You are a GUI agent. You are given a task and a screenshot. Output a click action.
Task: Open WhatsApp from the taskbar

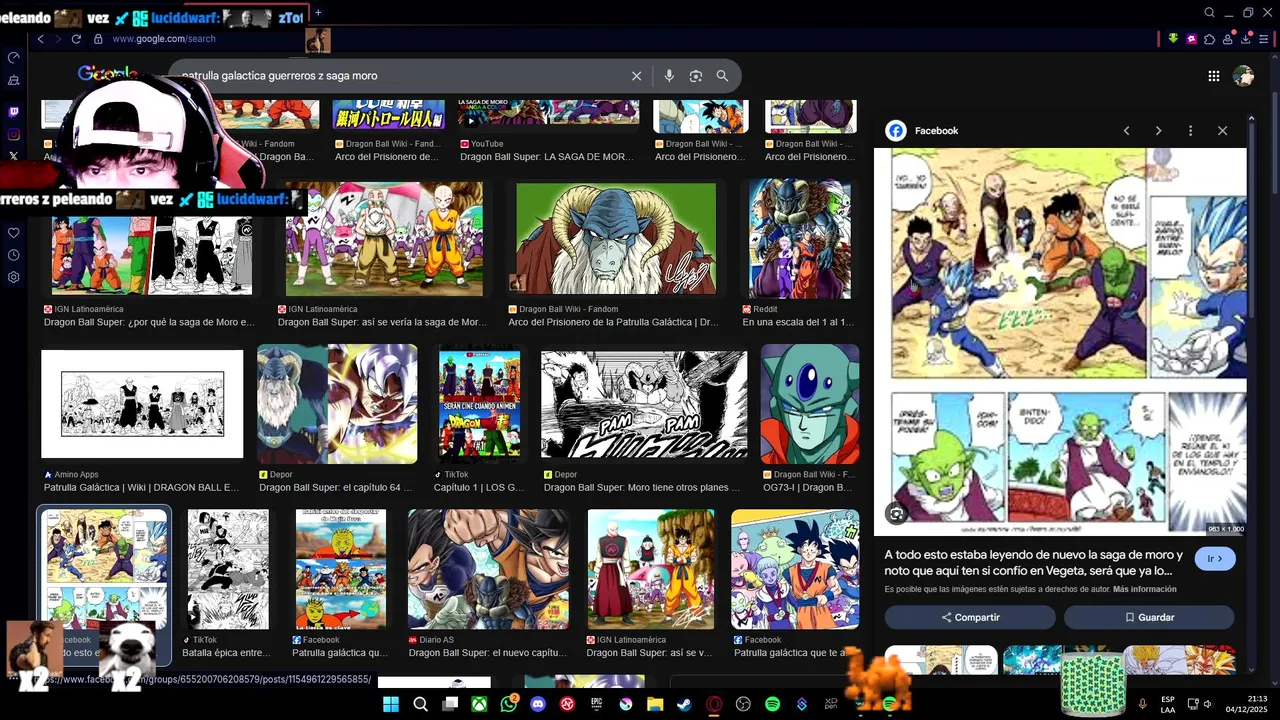509,704
